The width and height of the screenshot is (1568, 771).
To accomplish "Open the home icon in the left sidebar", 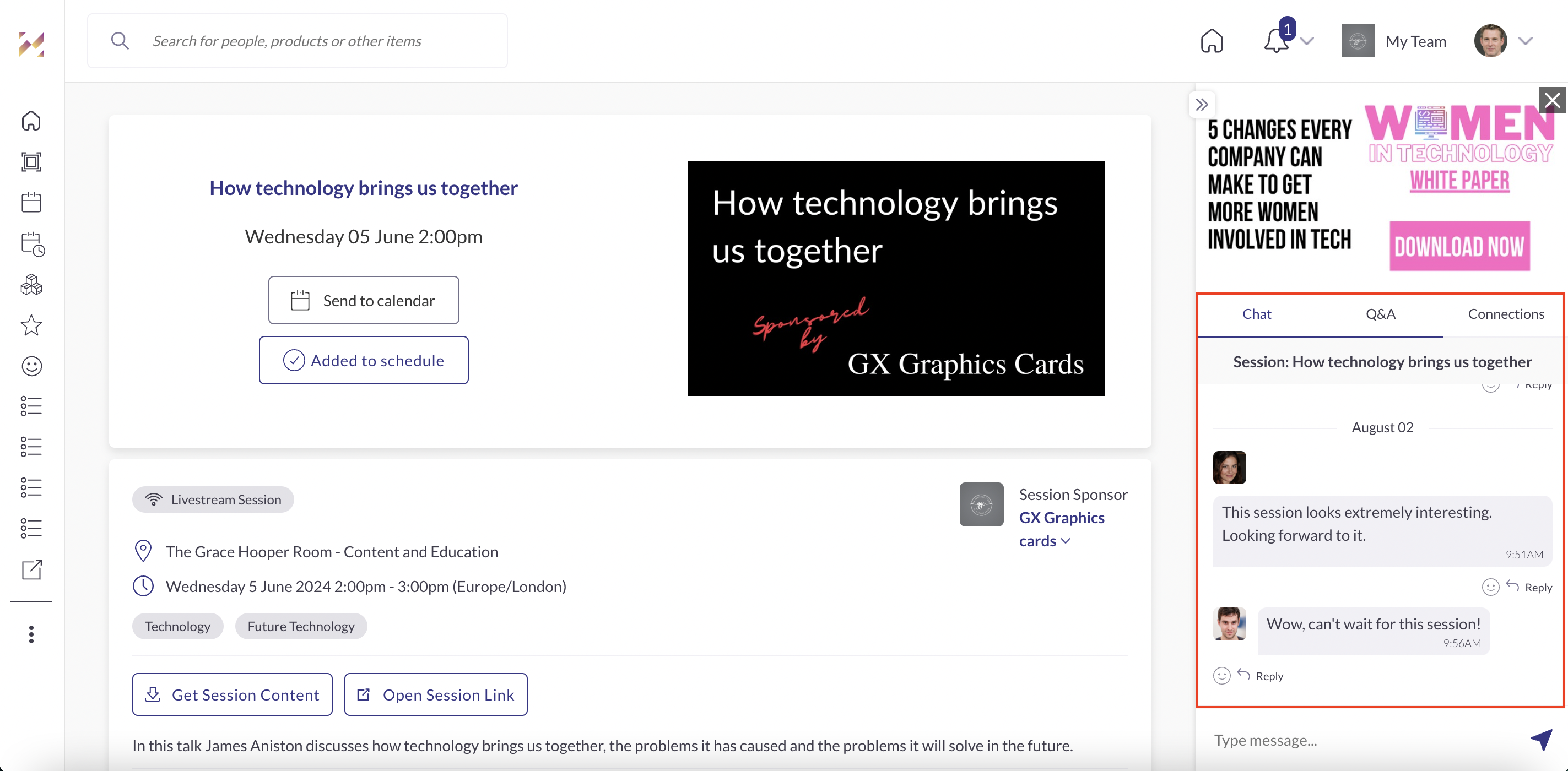I will point(31,121).
